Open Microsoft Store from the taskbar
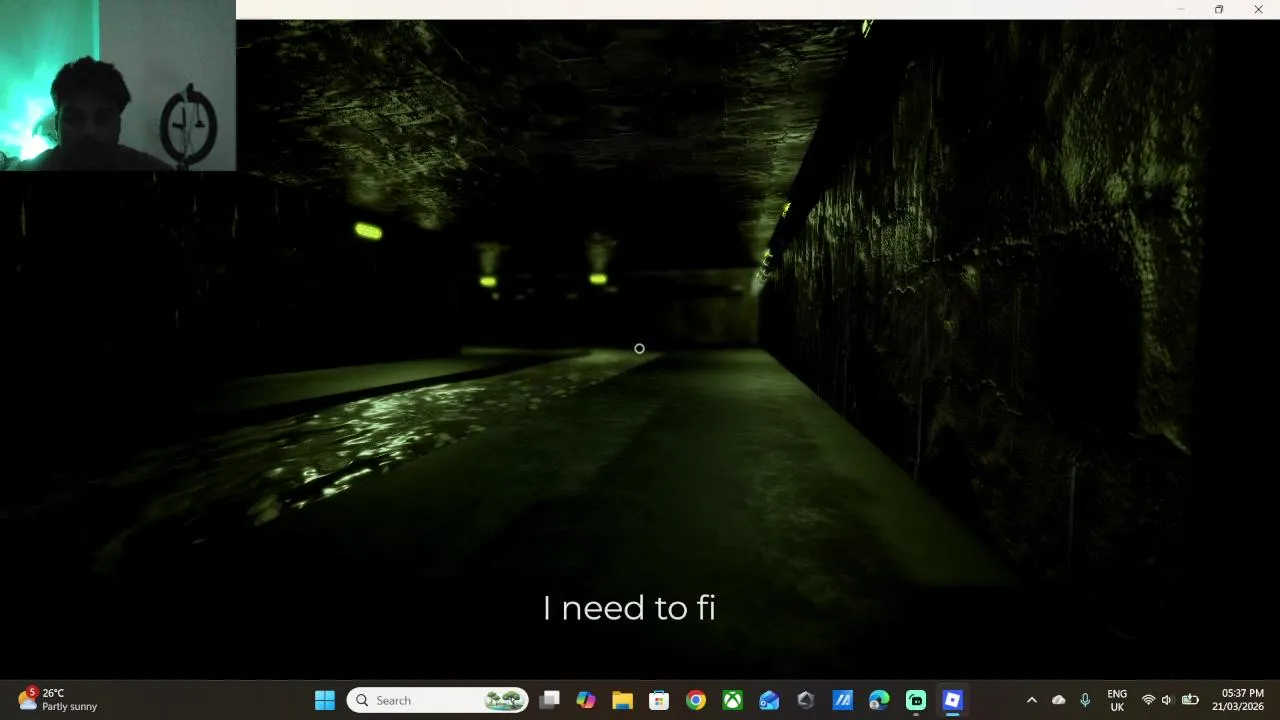This screenshot has width=1280, height=720. (659, 700)
